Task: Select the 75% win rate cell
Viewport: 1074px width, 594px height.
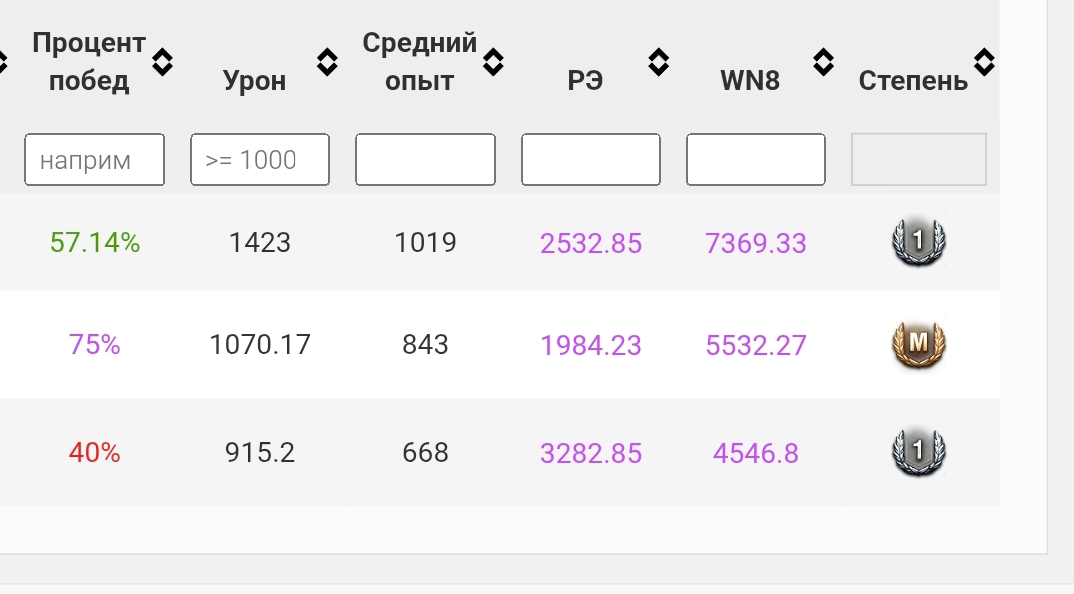Action: (94, 345)
